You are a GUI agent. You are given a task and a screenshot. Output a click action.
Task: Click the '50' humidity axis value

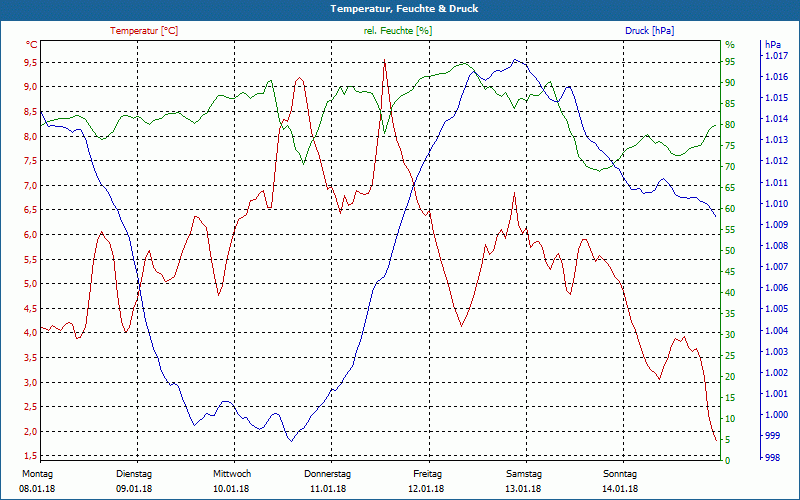pos(730,251)
